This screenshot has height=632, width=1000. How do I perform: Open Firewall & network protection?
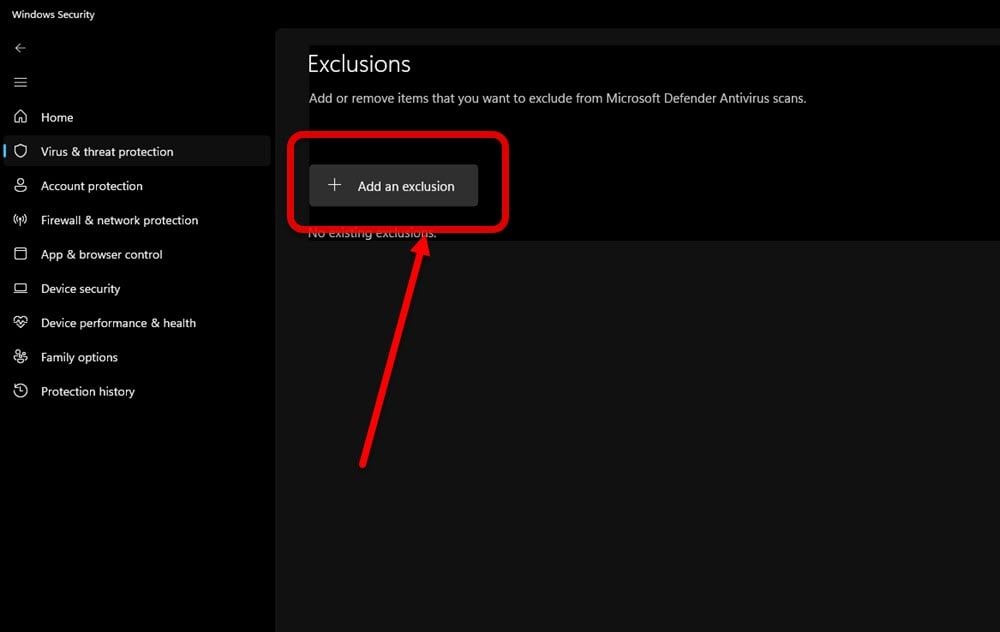click(137, 220)
